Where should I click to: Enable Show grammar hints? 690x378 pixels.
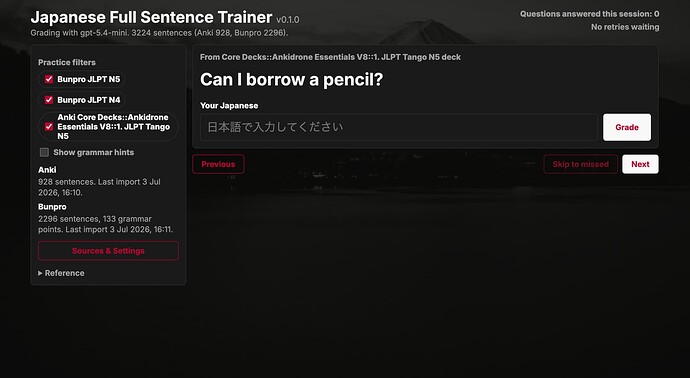click(44, 152)
